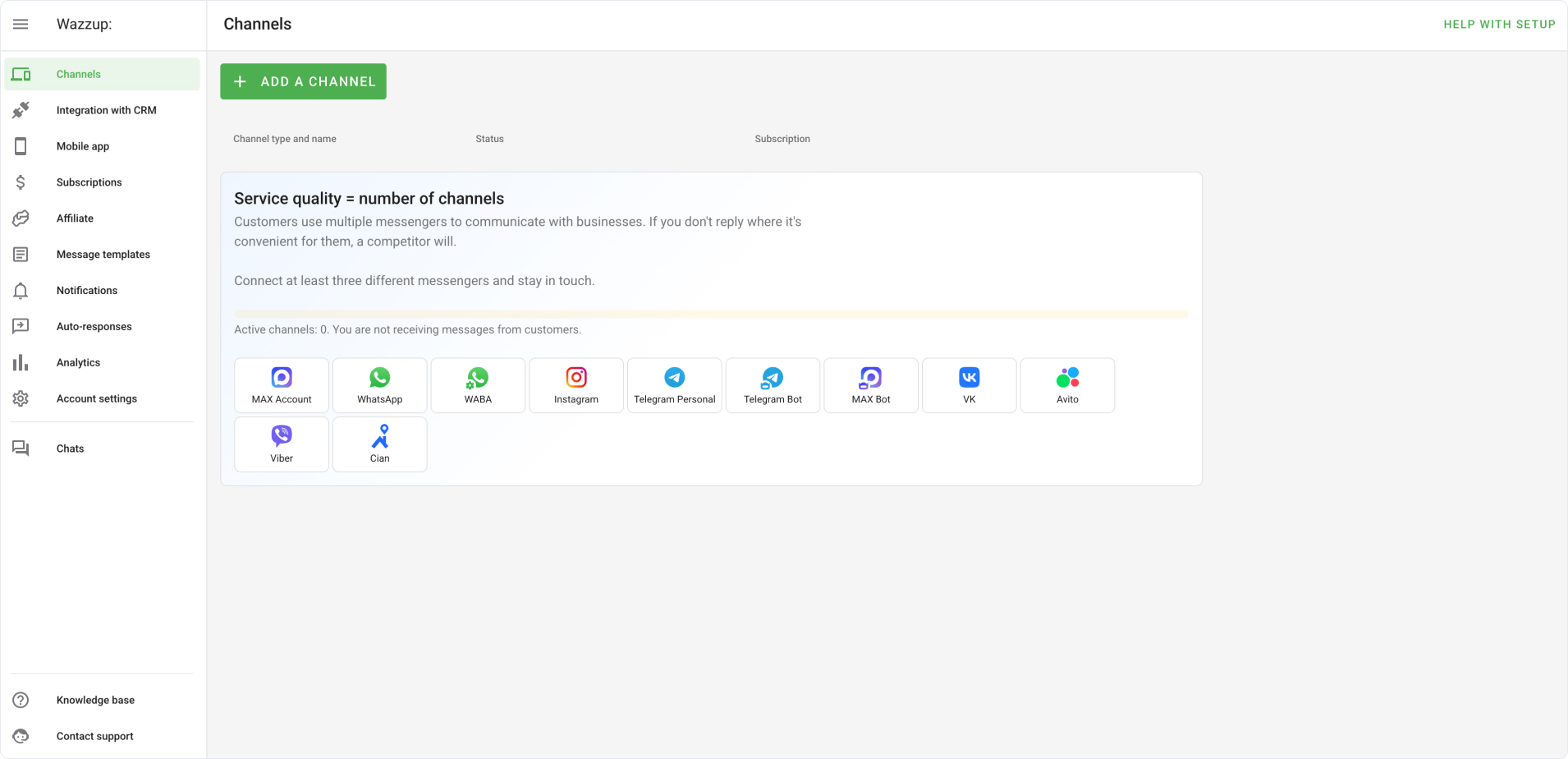Pick the Telegram Personal channel
Screen dimensions: 1568x759
coord(674,385)
